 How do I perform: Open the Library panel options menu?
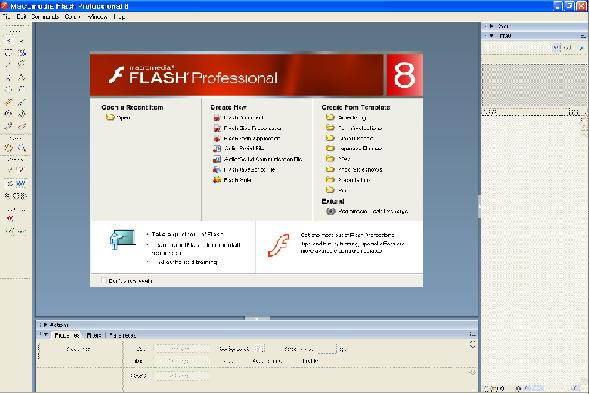[583, 36]
